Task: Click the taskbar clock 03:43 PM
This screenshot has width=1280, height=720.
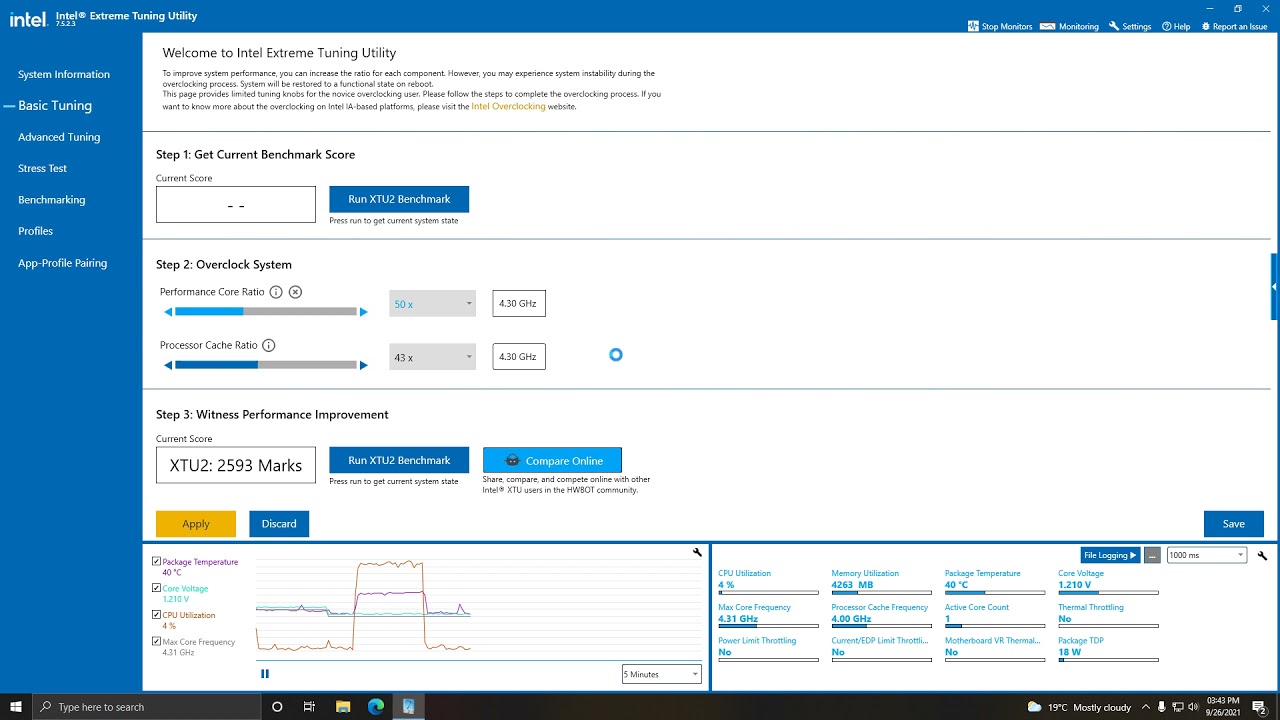Action: click(1223, 707)
